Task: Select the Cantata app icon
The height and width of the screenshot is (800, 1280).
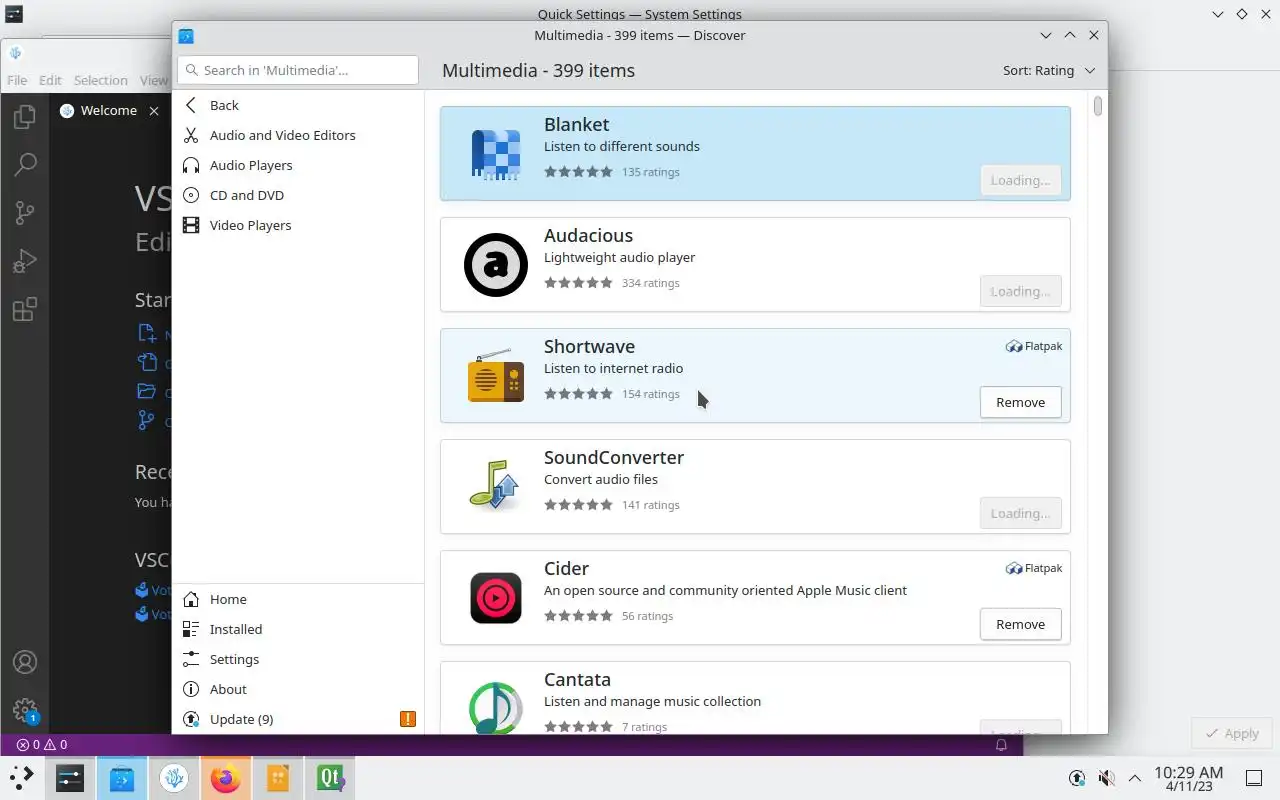Action: pyautogui.click(x=496, y=706)
